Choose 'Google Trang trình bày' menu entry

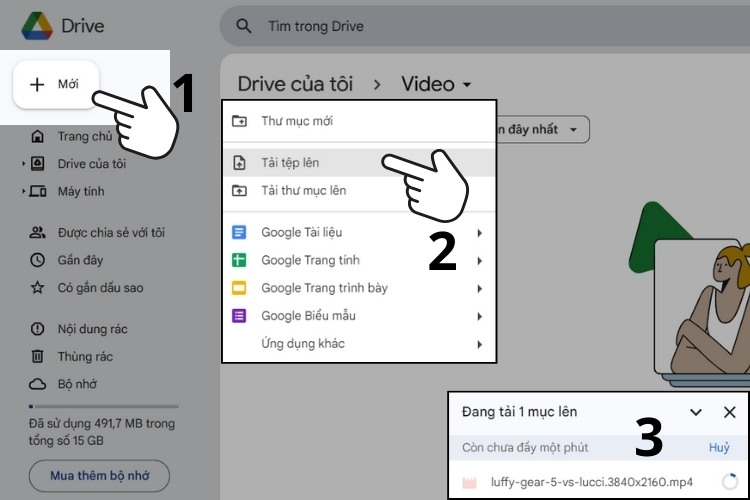pyautogui.click(x=359, y=288)
